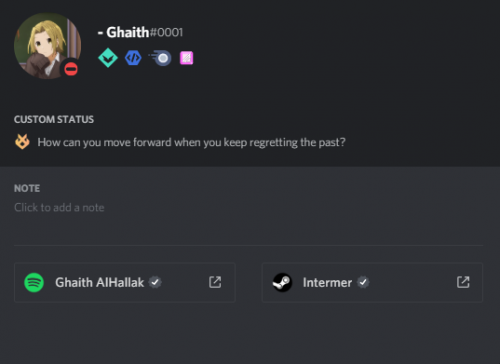Click the Spotify verified checkmark badge
Viewport: 500px width, 364px height.
click(155, 282)
